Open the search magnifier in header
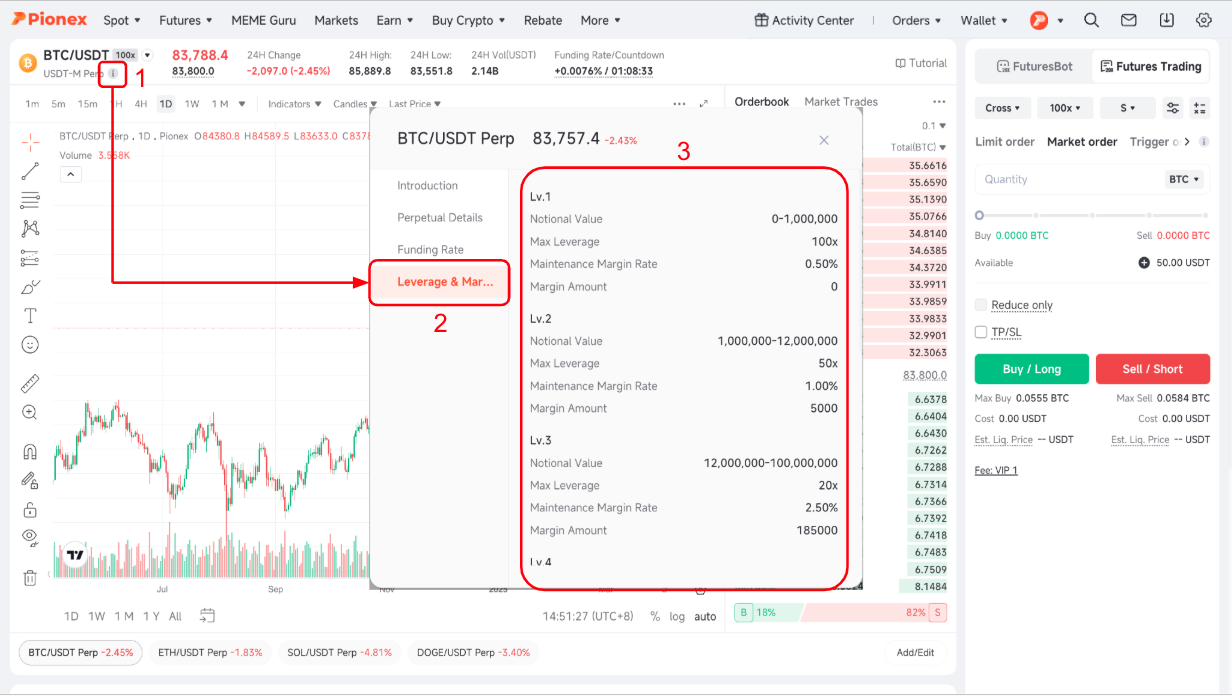1232x696 pixels. (x=1092, y=20)
